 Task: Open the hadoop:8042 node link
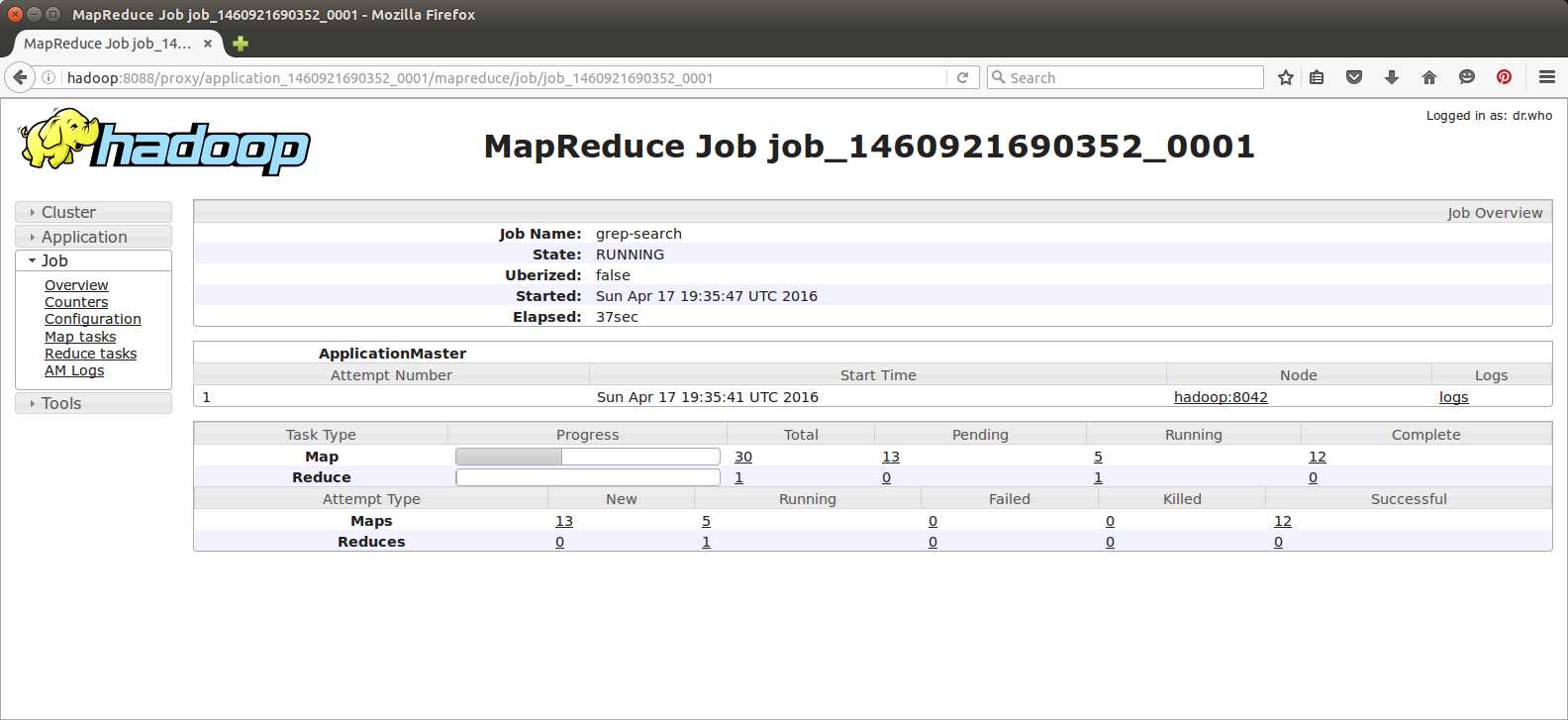[1221, 397]
